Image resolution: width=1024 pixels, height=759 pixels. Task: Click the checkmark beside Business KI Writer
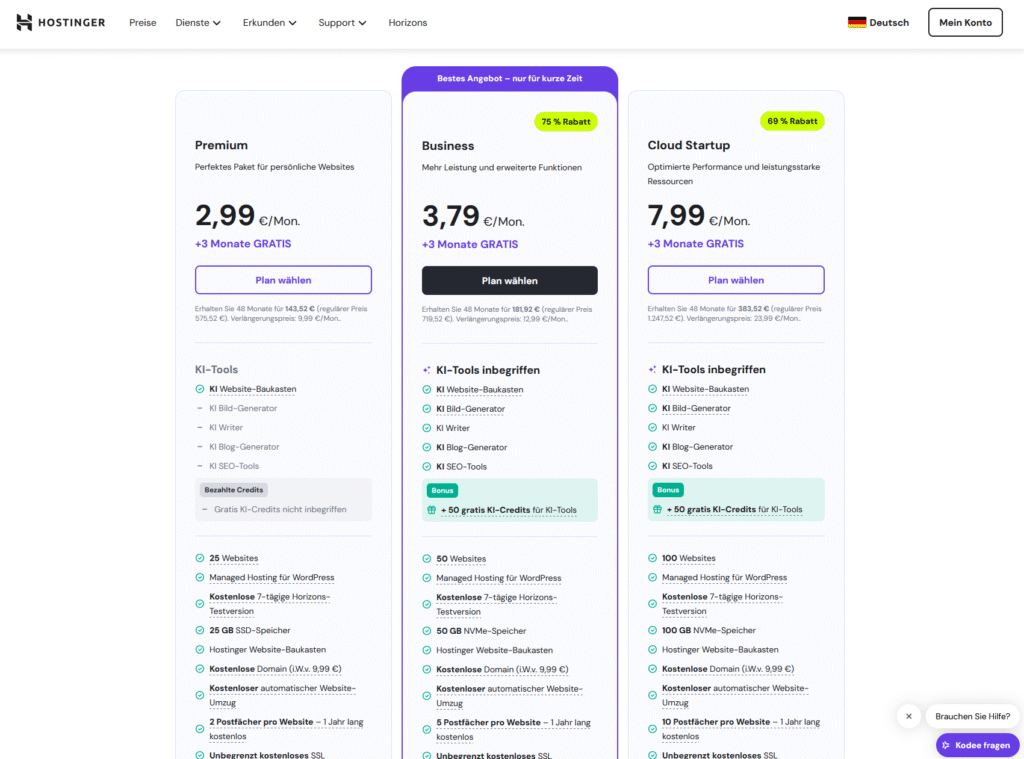point(426,428)
